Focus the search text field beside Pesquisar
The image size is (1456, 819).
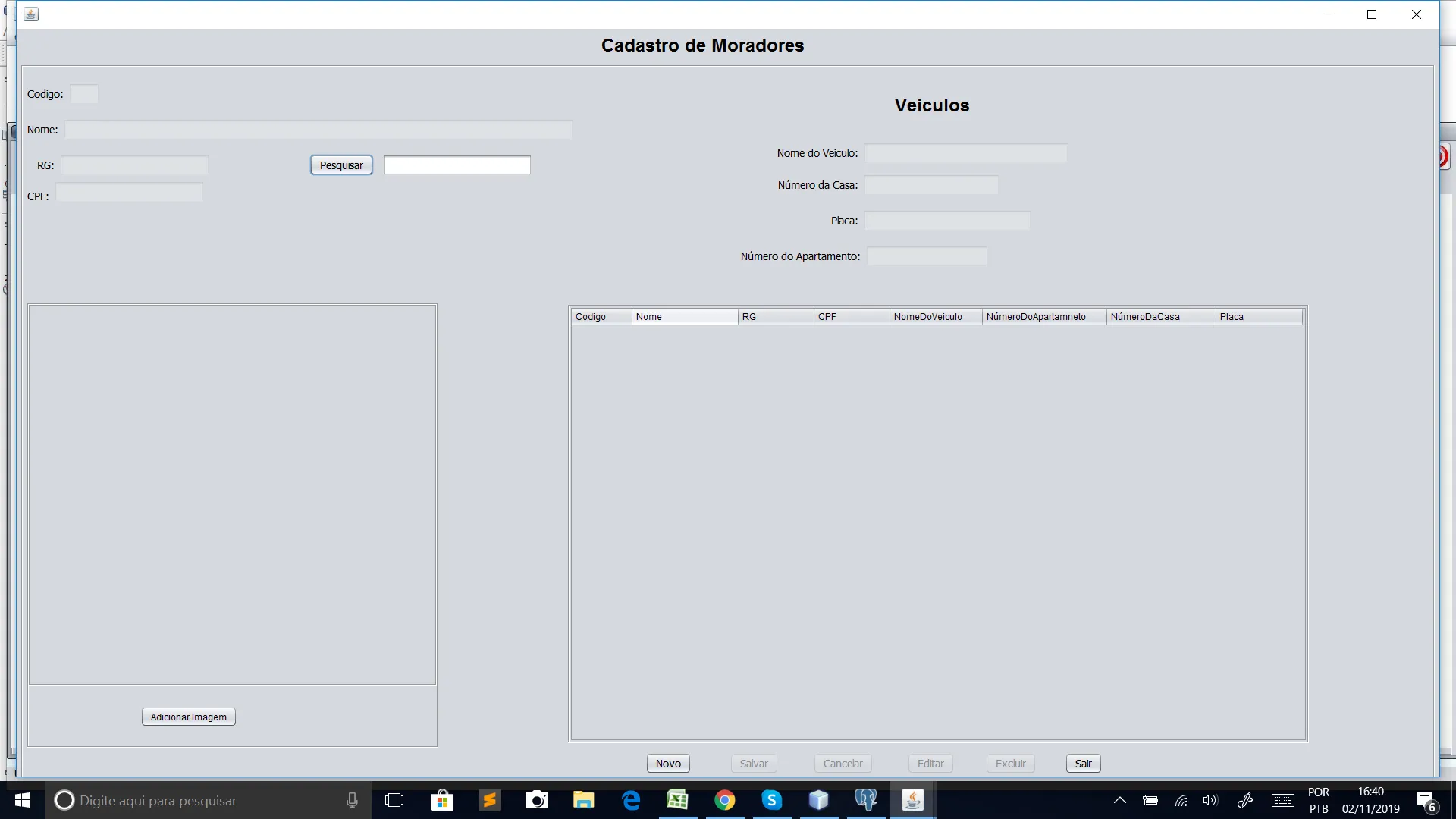pyautogui.click(x=457, y=165)
